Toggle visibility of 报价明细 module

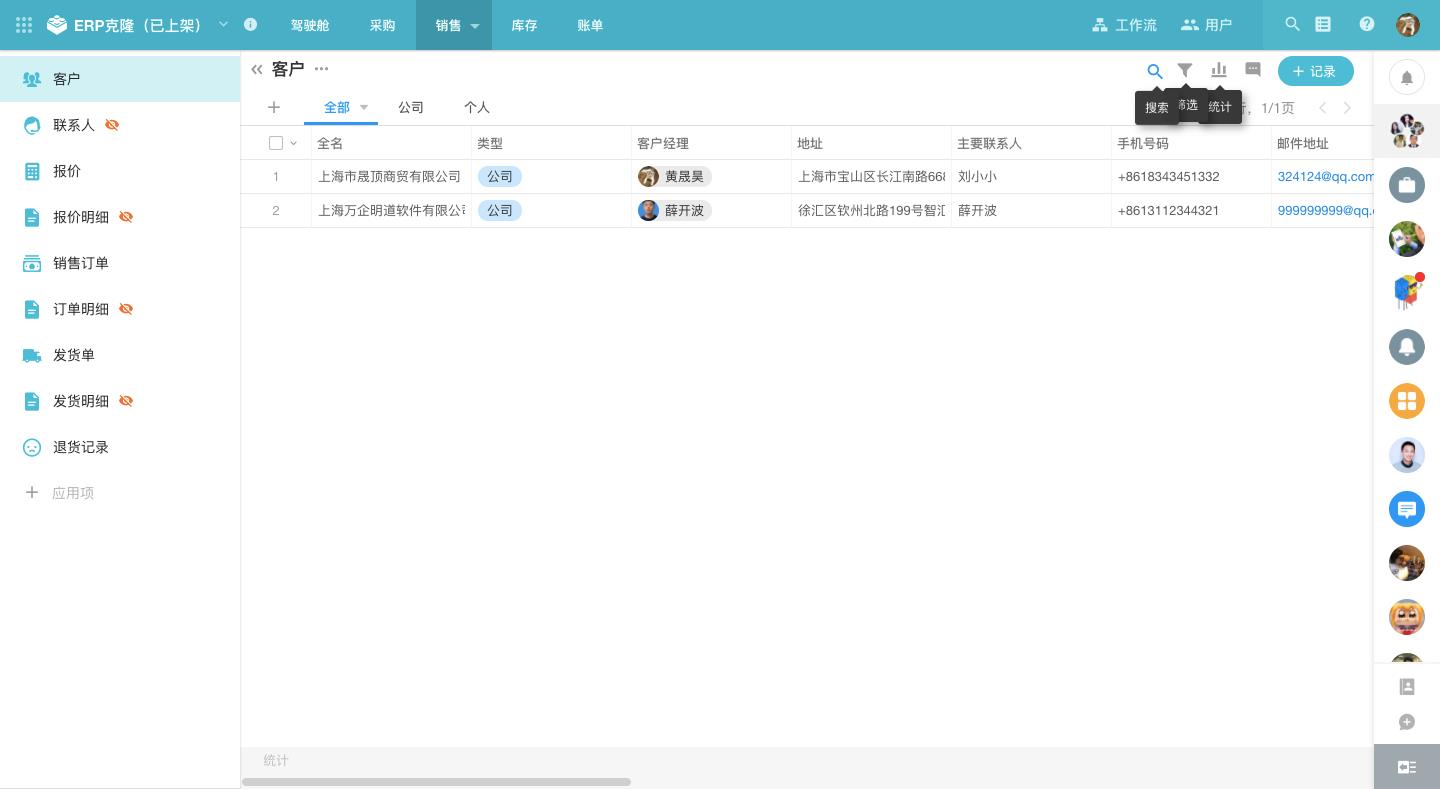point(126,217)
